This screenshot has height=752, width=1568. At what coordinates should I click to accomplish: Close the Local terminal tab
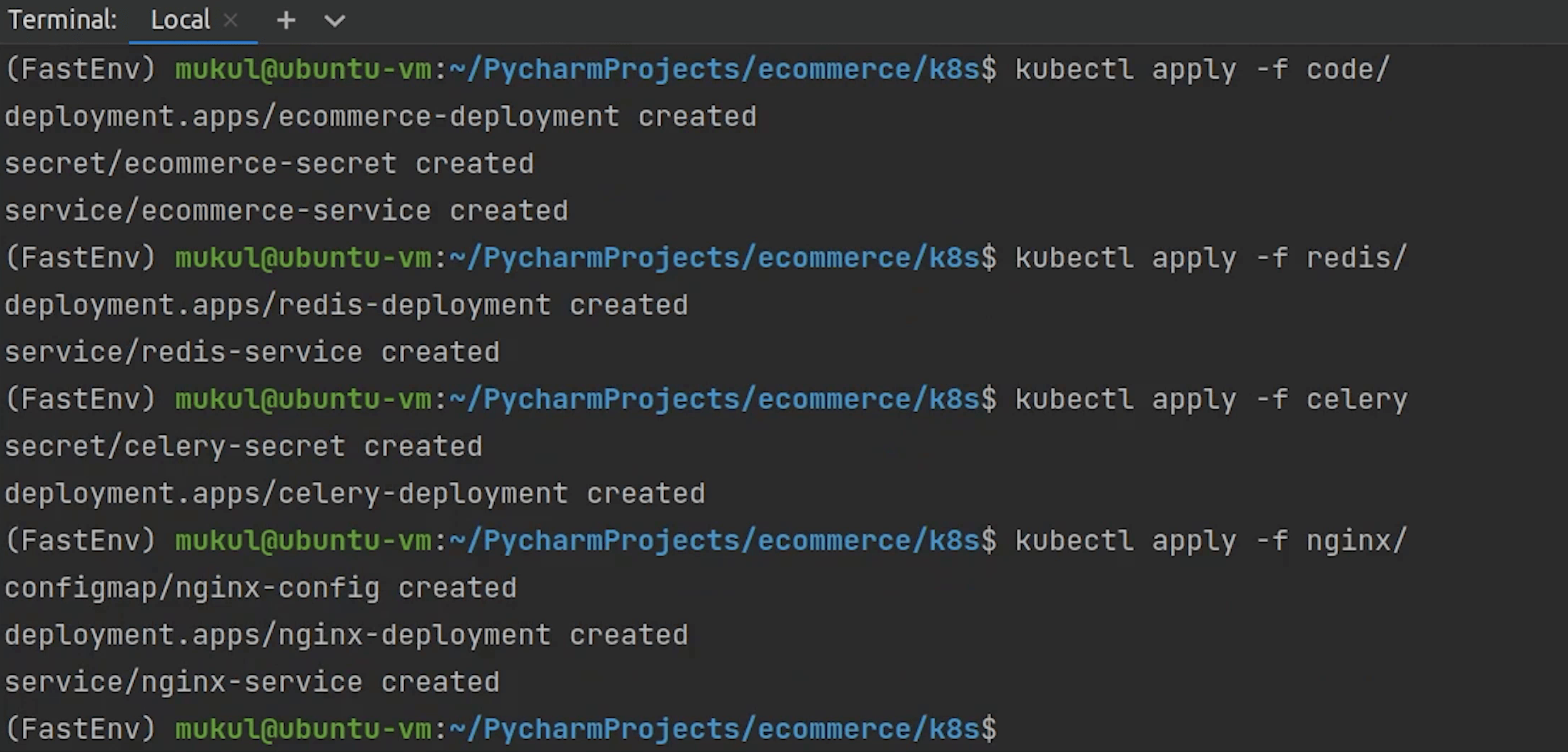(230, 21)
